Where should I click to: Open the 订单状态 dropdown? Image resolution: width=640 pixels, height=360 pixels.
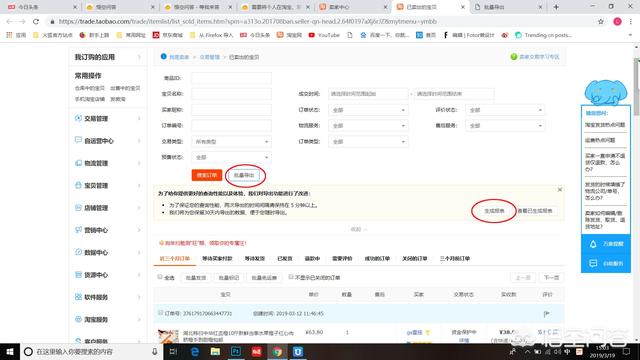click(368, 110)
